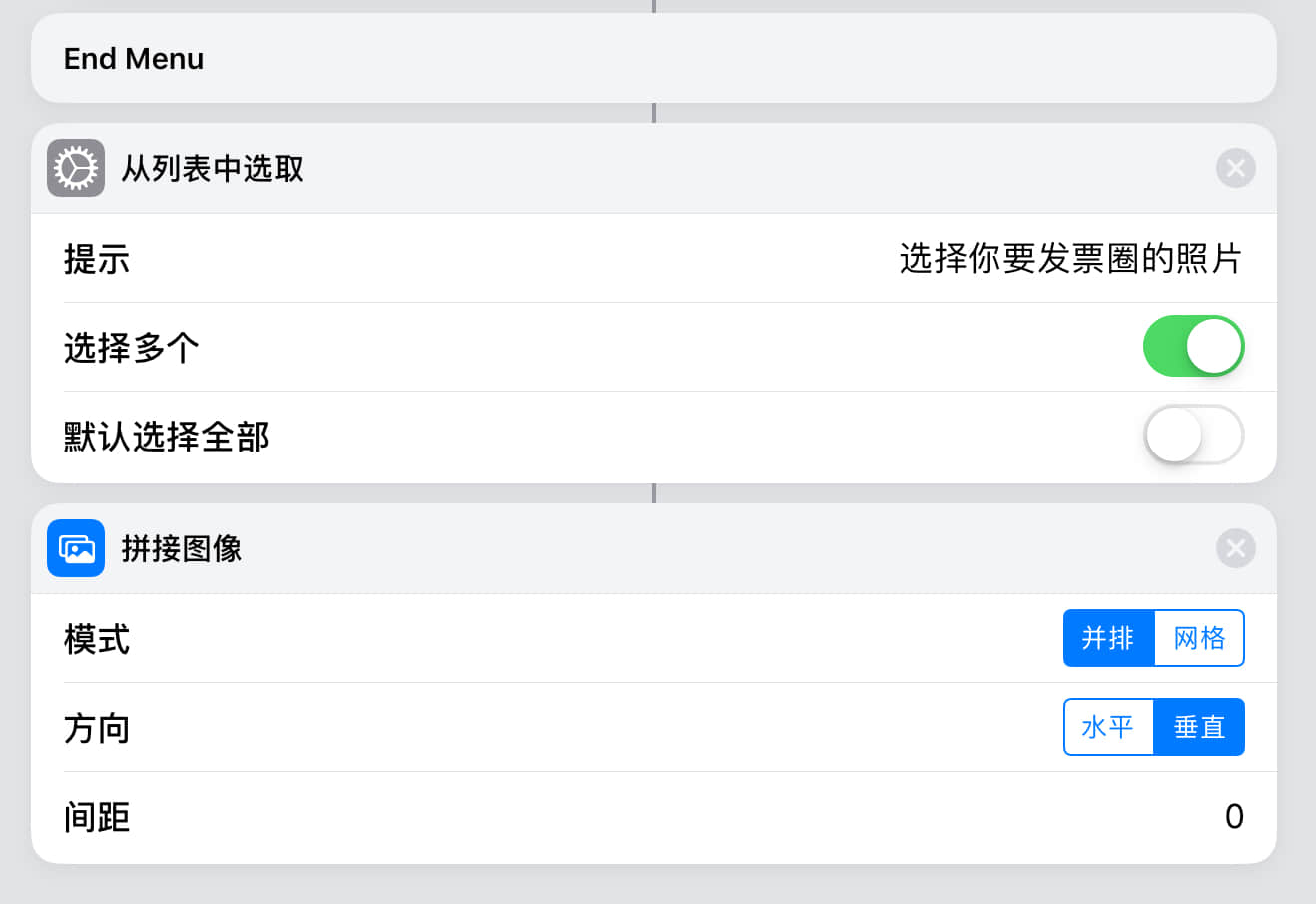Click the 默认选择全部 label
This screenshot has height=904, width=1316.
(x=167, y=437)
